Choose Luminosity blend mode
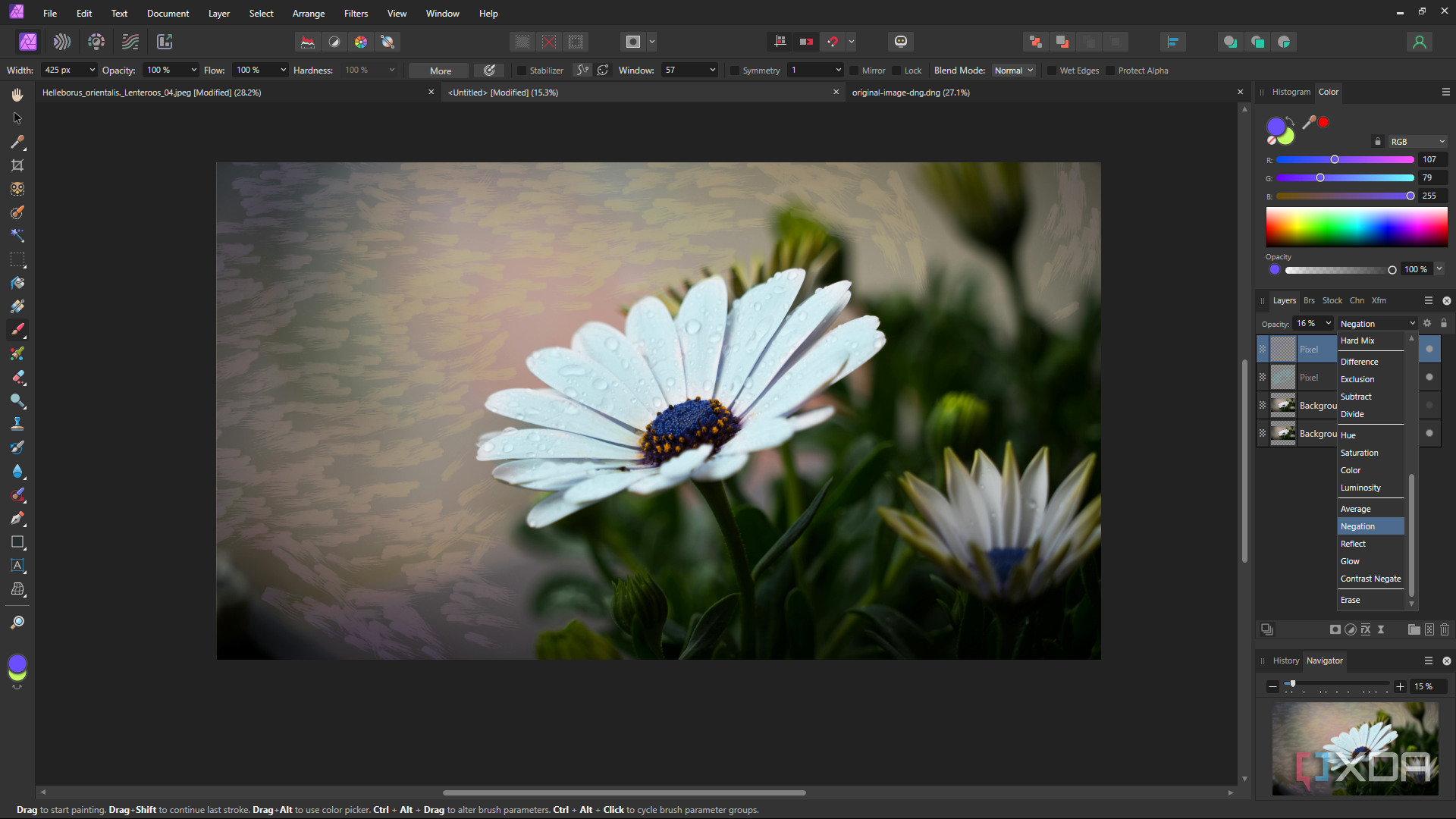 click(1370, 488)
